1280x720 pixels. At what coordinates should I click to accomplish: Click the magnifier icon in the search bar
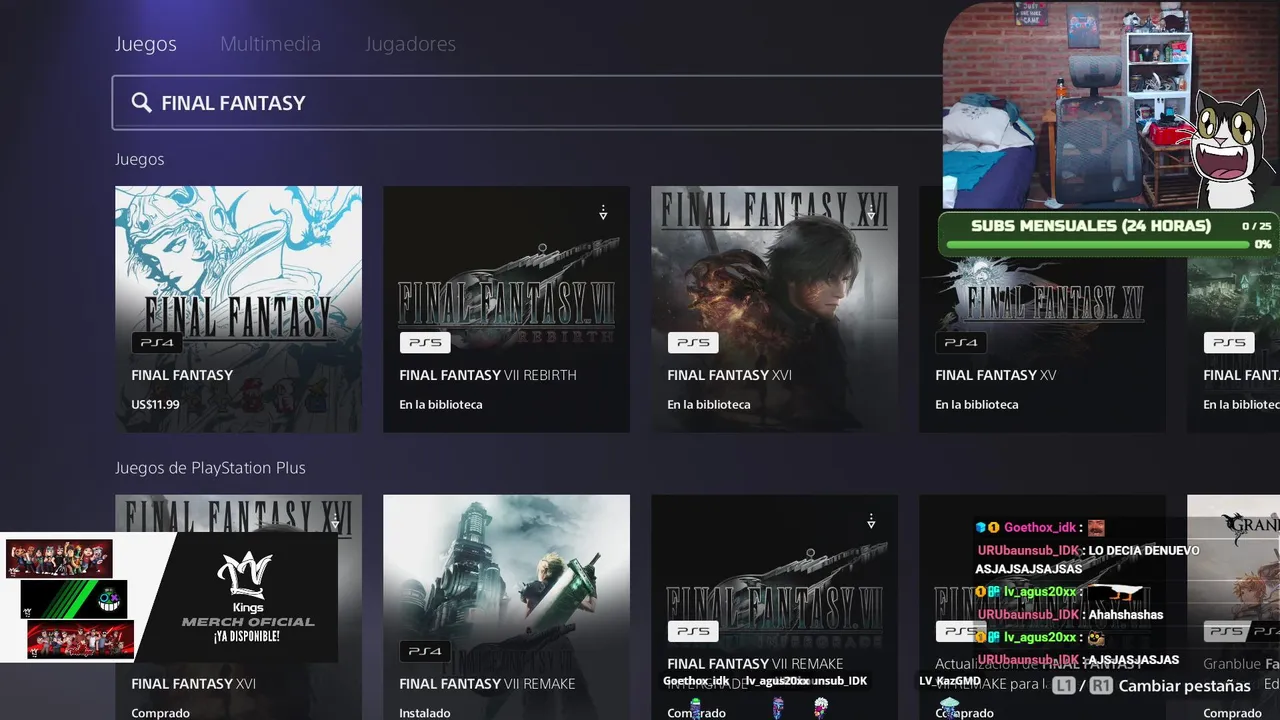tap(142, 103)
